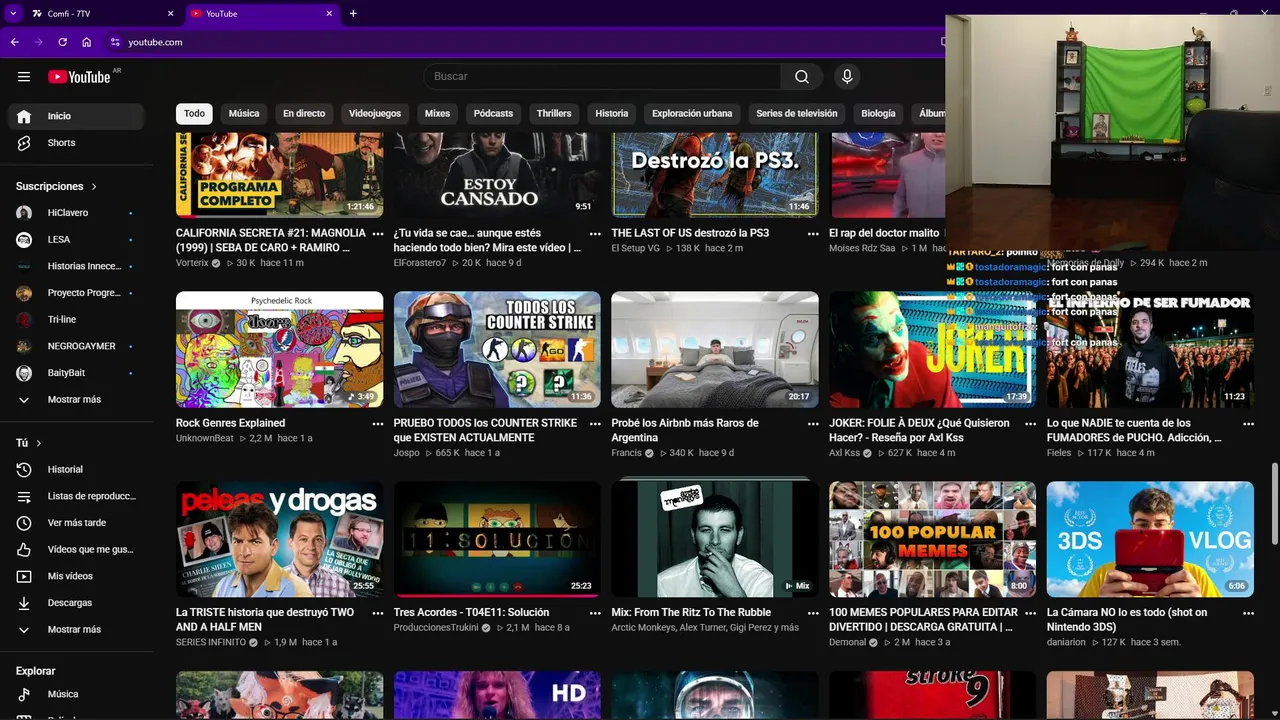Open BaityBait channel subscription
Screen dimensions: 1280x720
[x=77, y=373]
